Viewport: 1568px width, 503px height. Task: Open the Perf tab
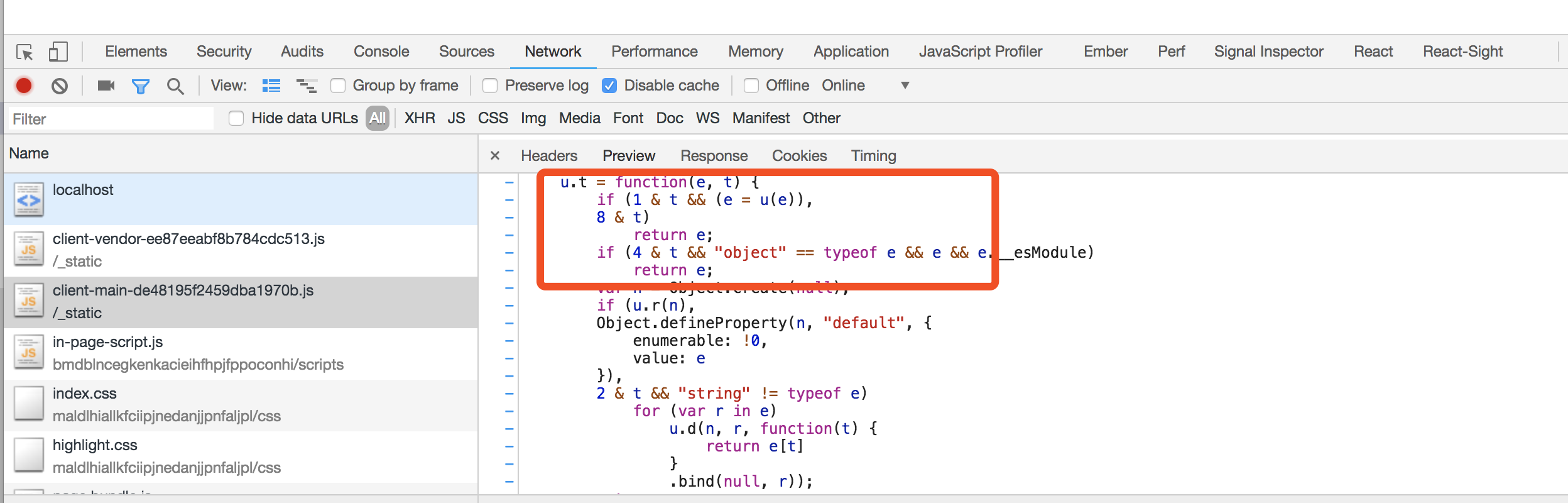[1172, 52]
